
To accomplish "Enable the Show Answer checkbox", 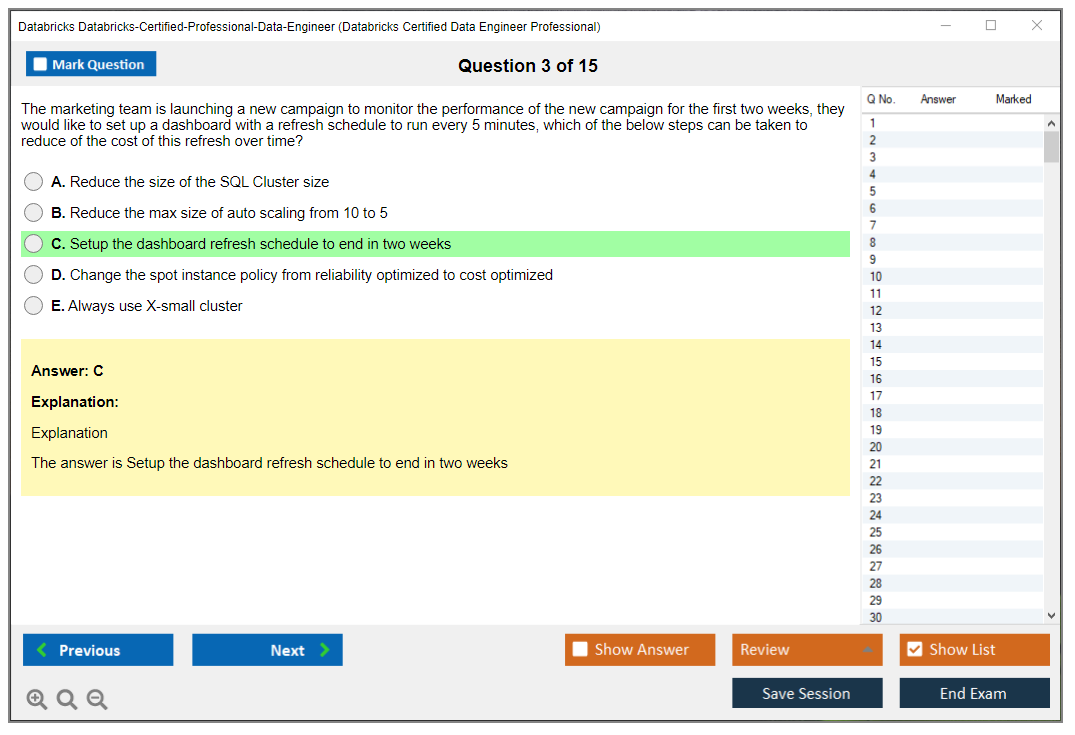I will (581, 650).
